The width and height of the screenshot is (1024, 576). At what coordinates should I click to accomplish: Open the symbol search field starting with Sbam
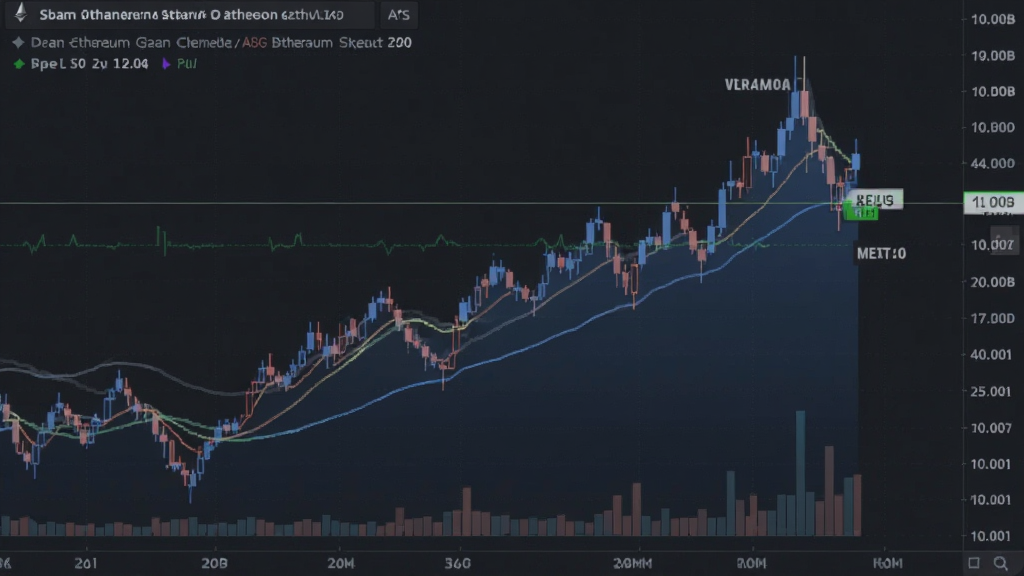[191, 14]
